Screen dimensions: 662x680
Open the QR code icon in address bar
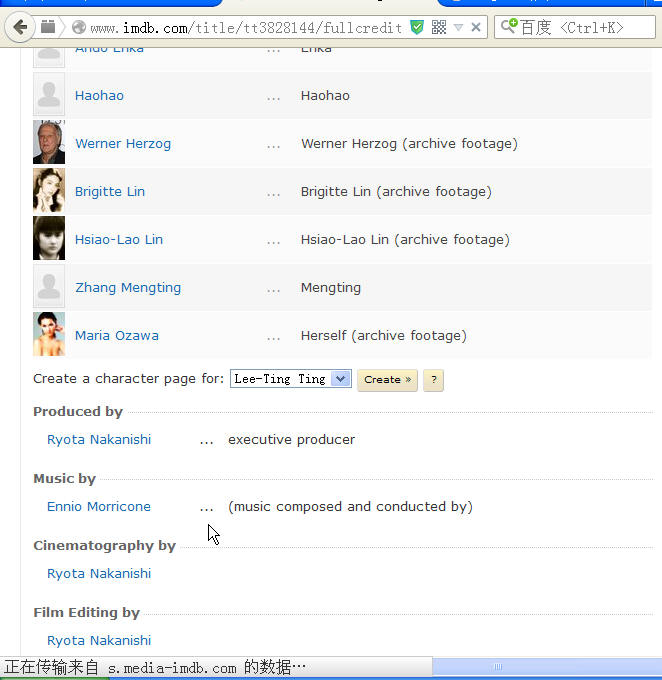439,28
